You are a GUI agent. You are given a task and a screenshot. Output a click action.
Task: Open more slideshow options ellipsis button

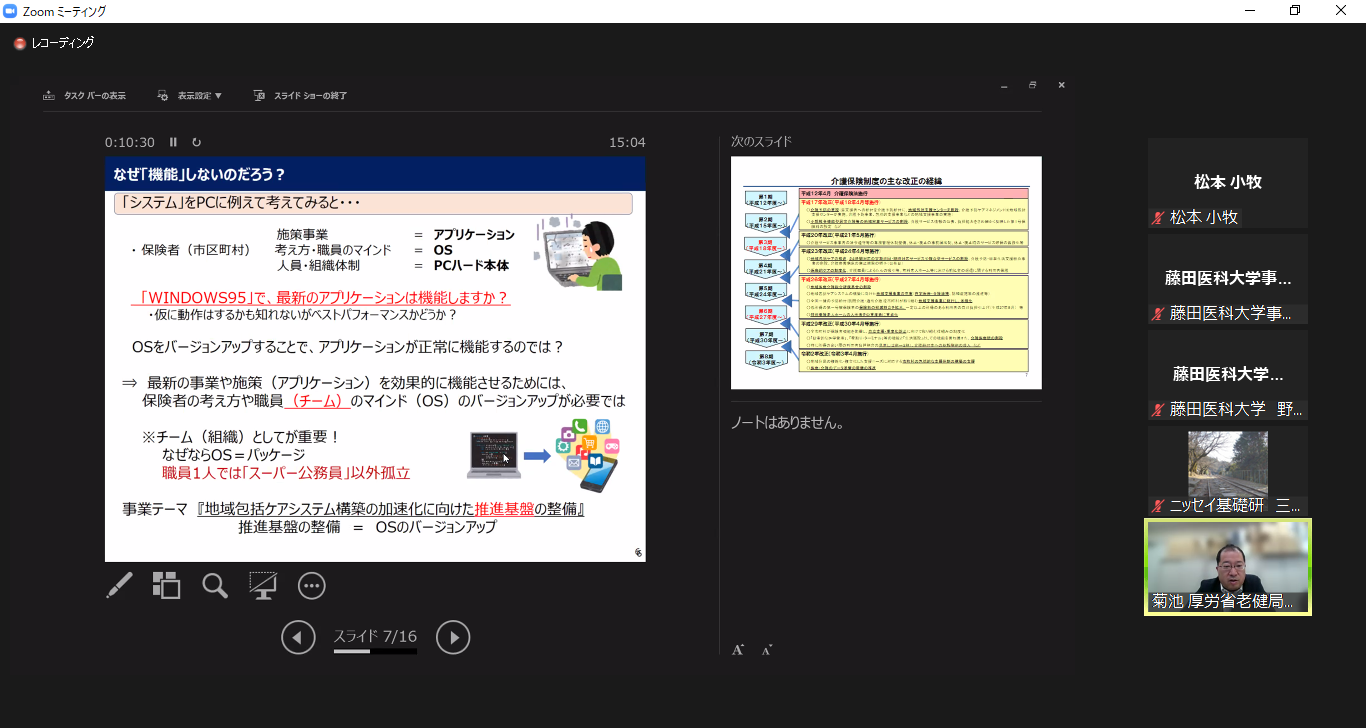(312, 586)
